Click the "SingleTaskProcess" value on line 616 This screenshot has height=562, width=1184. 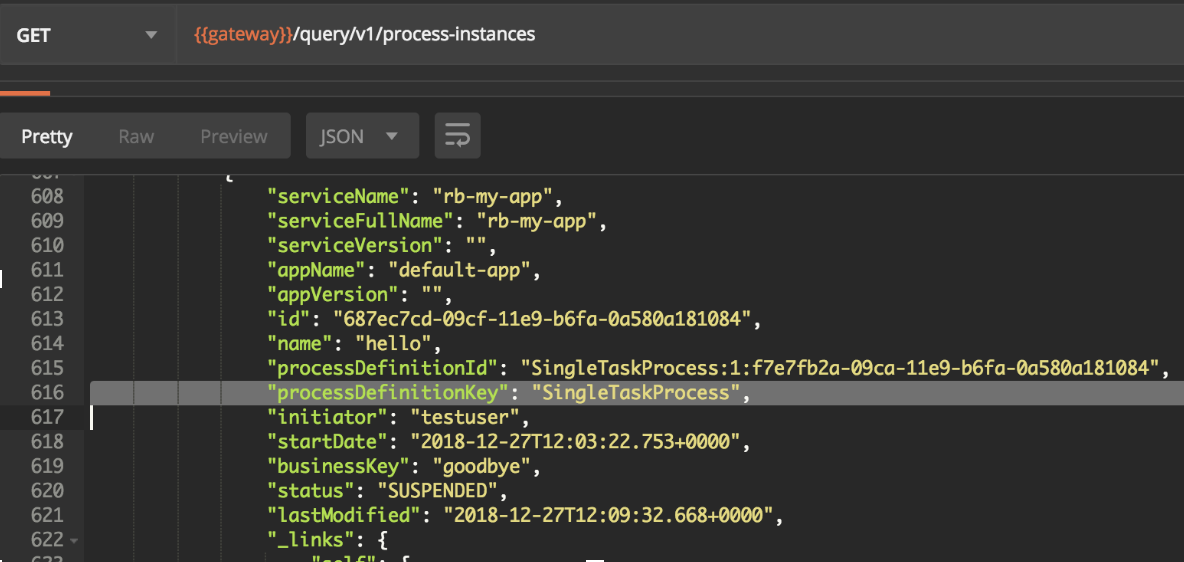tap(637, 393)
